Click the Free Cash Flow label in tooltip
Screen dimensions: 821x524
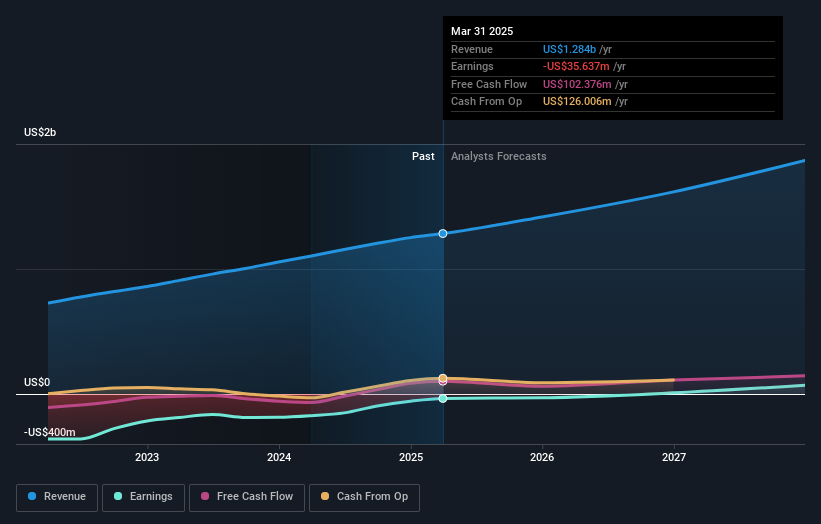pos(489,84)
